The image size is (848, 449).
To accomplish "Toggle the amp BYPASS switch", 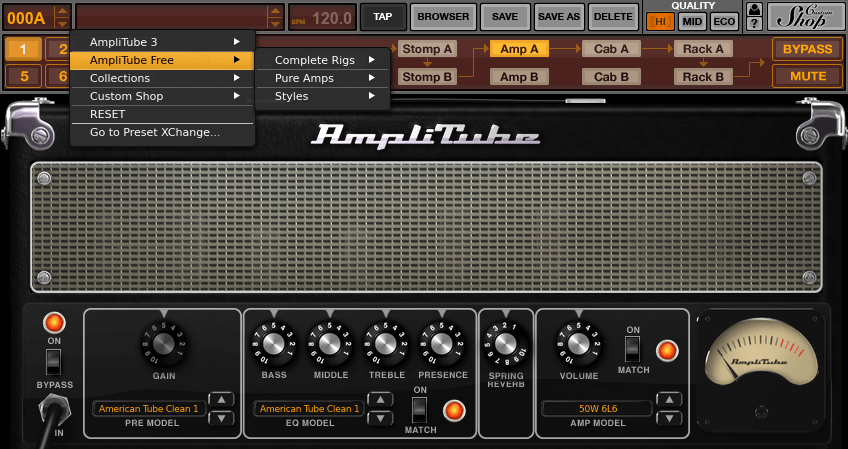I will tap(53, 362).
